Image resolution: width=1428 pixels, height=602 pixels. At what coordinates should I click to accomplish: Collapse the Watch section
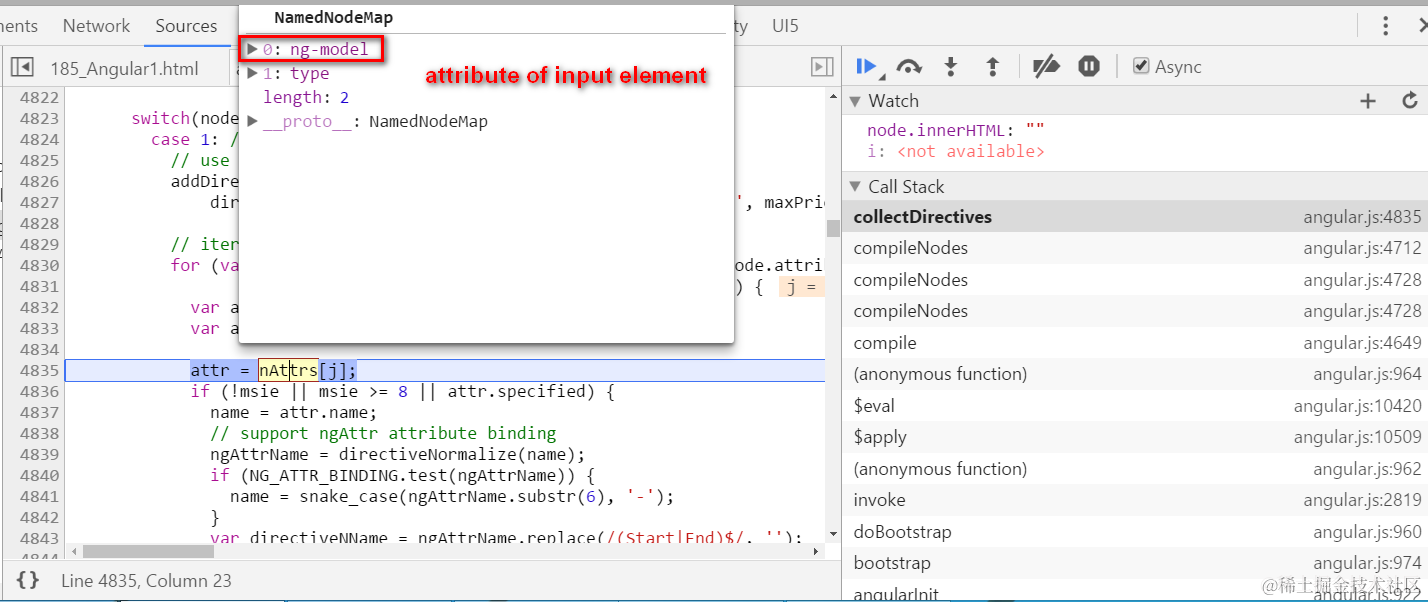click(855, 101)
